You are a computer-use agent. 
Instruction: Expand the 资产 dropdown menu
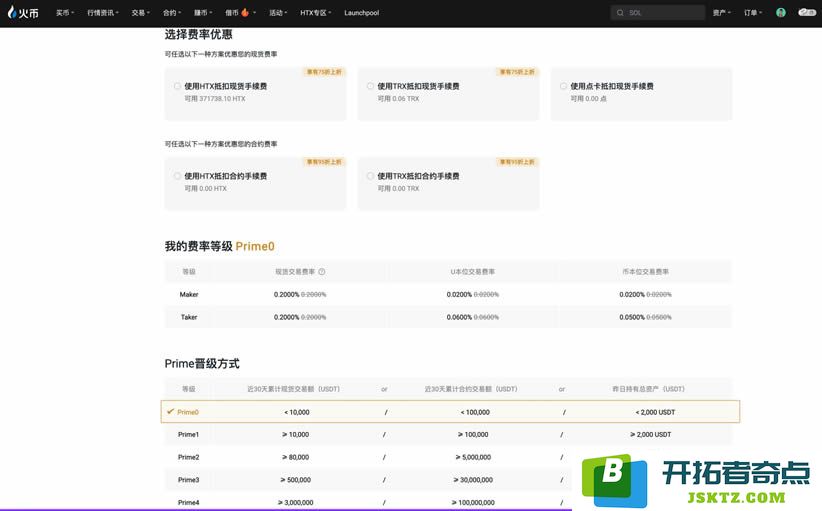tap(722, 13)
